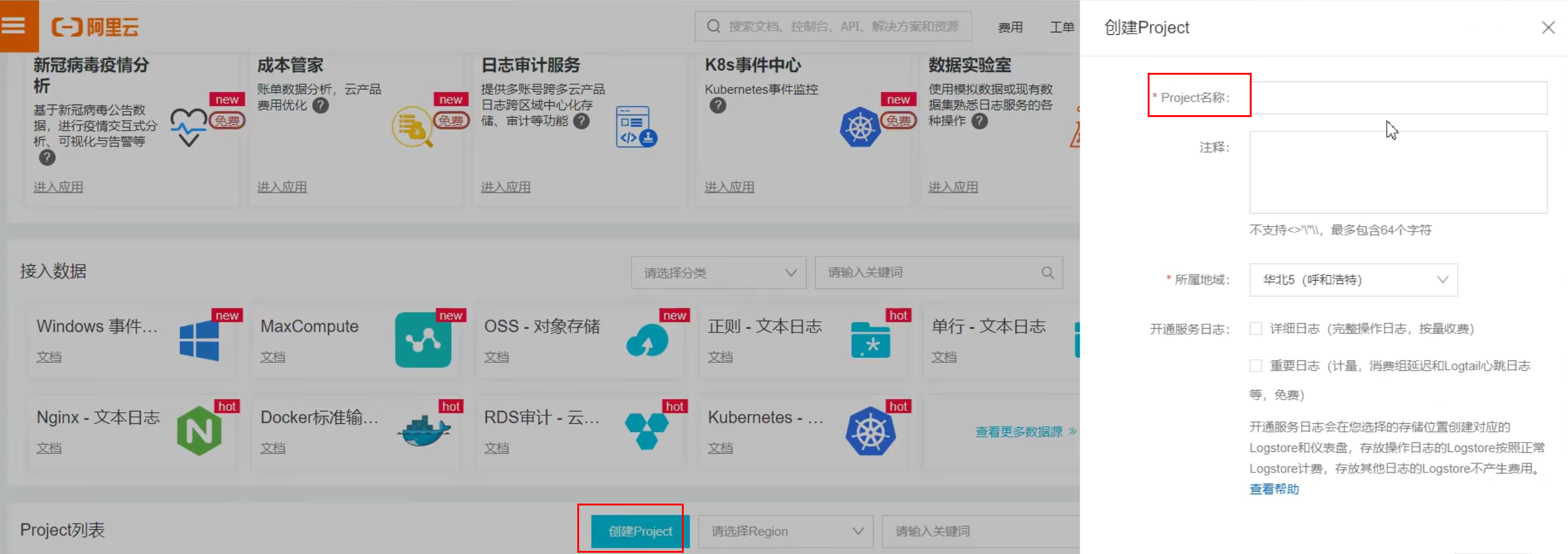Open help tooltip under Kubernetes事件监控
Viewport: 1568px width, 554px height.
click(718, 105)
